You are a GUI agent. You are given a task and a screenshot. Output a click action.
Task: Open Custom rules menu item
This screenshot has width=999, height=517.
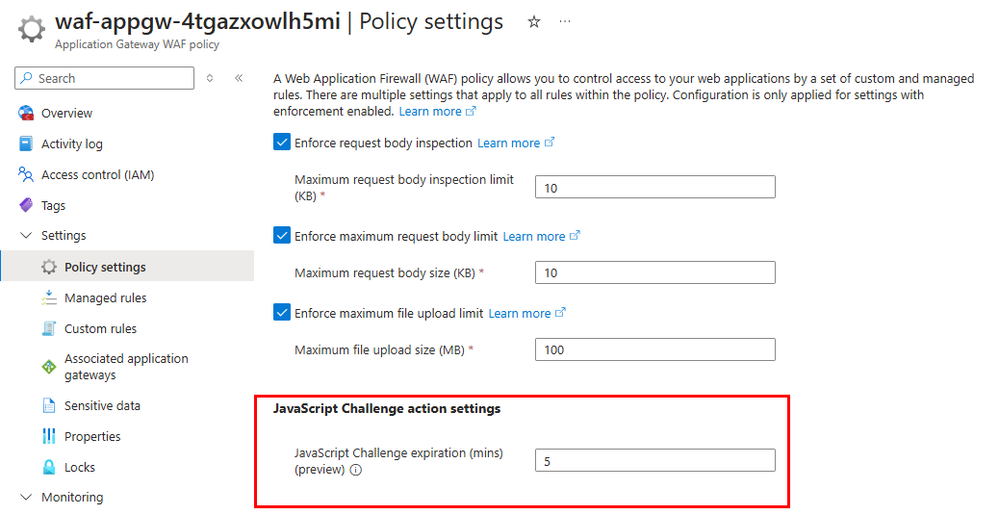pos(100,328)
